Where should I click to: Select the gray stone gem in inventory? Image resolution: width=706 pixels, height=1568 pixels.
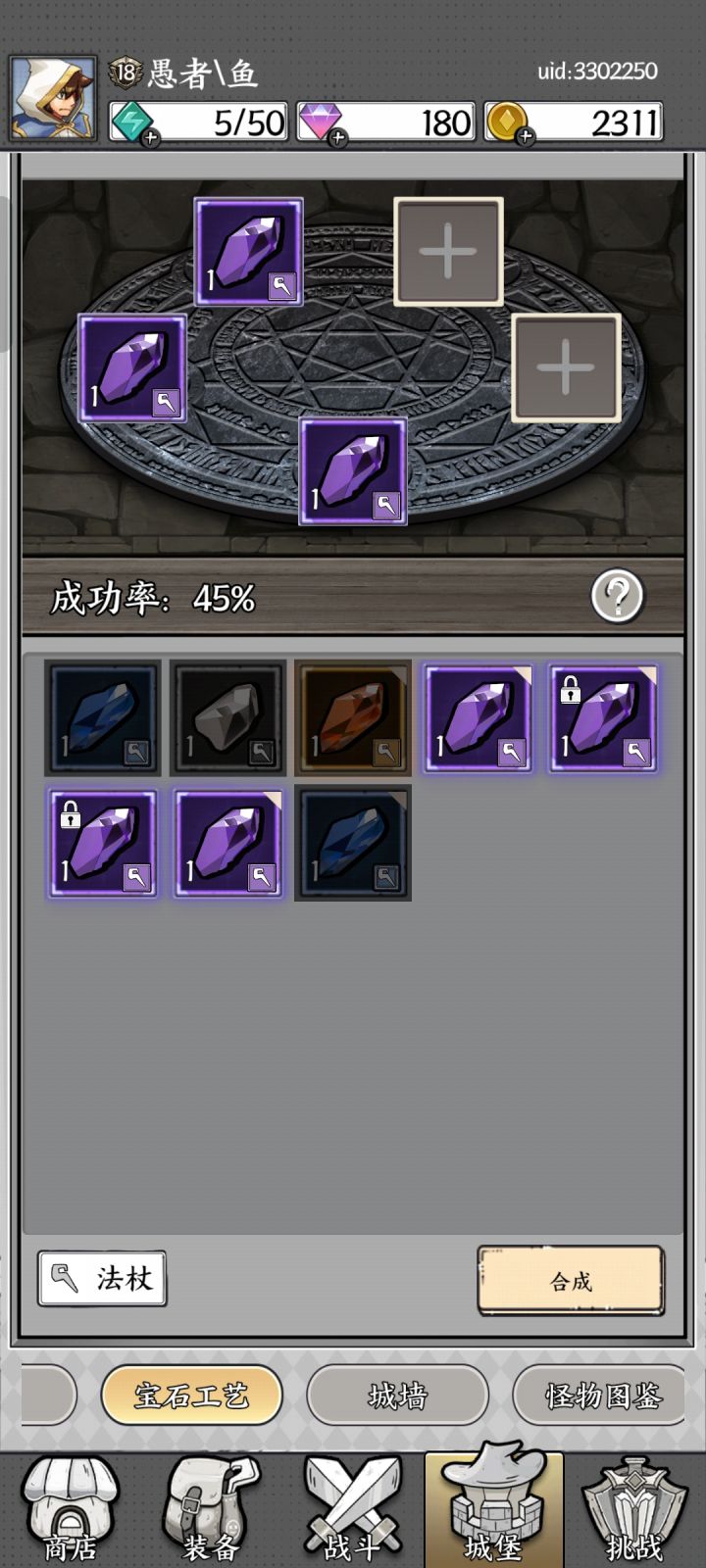(x=227, y=718)
